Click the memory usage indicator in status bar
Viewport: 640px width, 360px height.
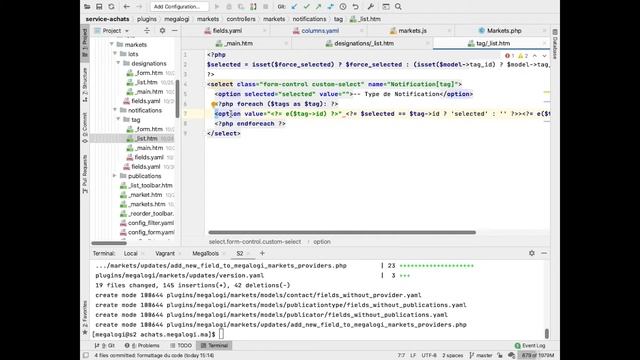pos(538,356)
